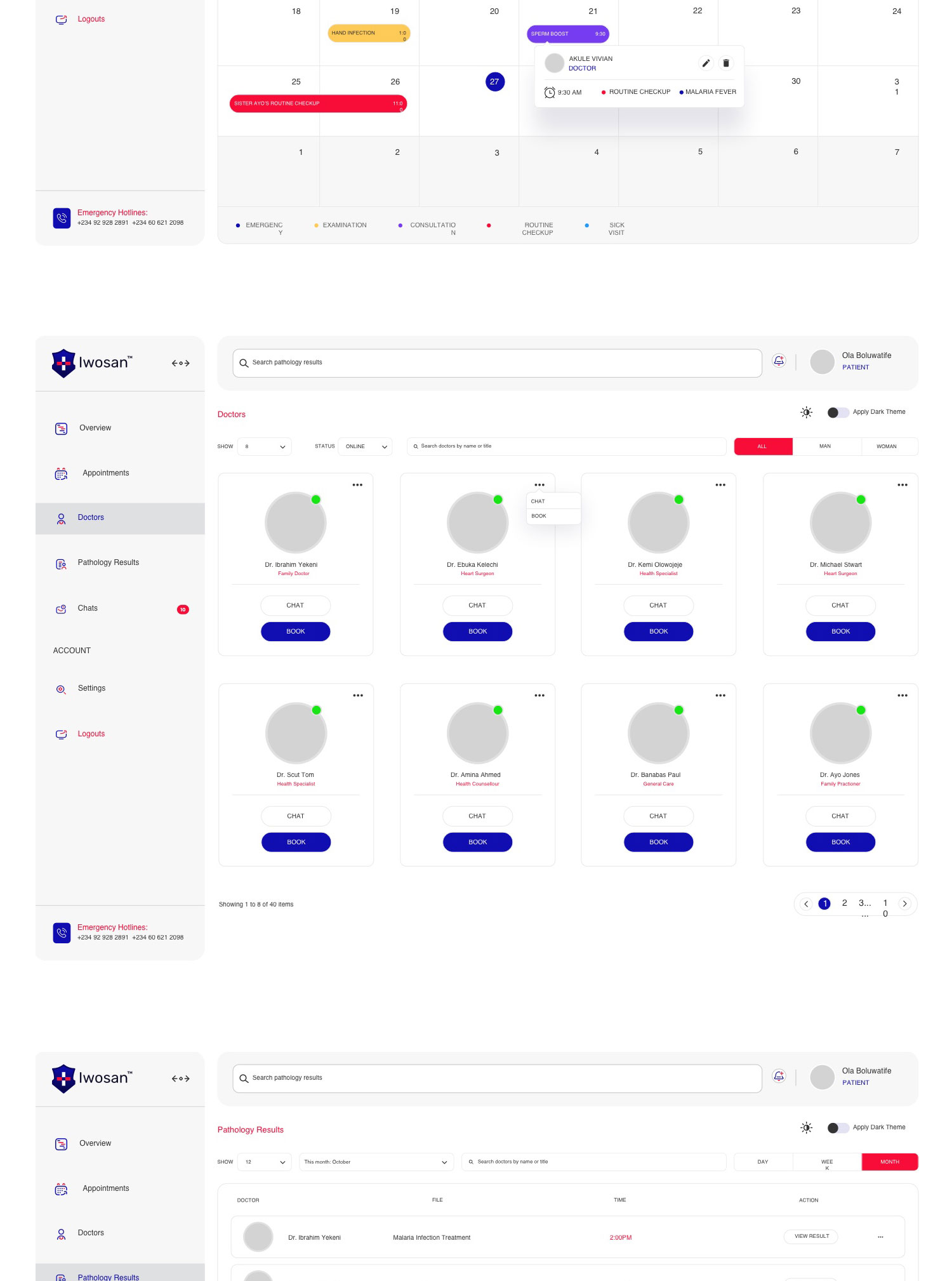Image resolution: width=952 pixels, height=1281 pixels.
Task: Click the next page arrow in pagination
Action: 904,904
